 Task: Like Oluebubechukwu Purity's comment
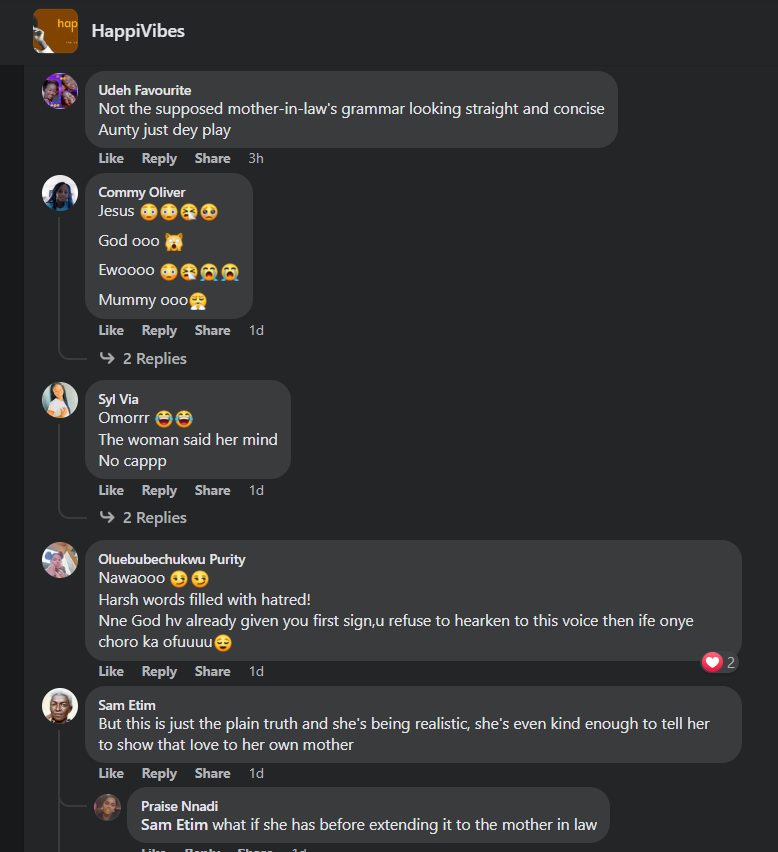[111, 671]
